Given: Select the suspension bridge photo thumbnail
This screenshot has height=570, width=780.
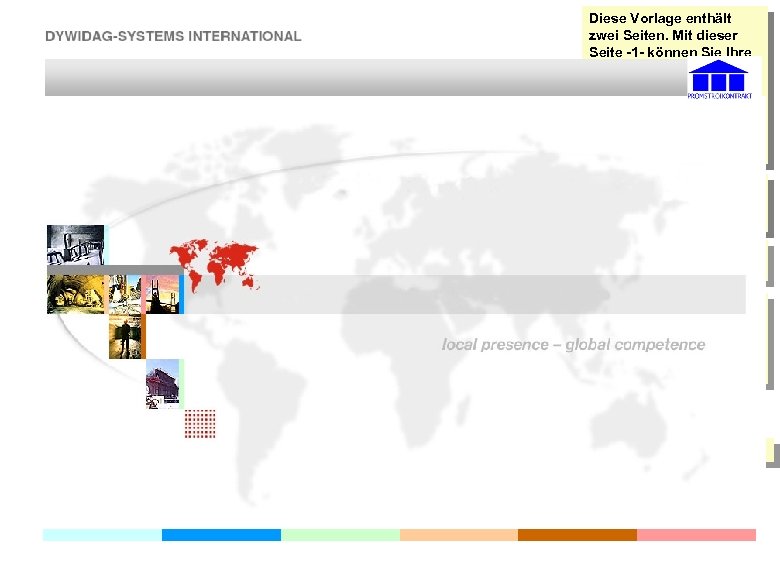Looking at the screenshot, I should (x=163, y=294).
